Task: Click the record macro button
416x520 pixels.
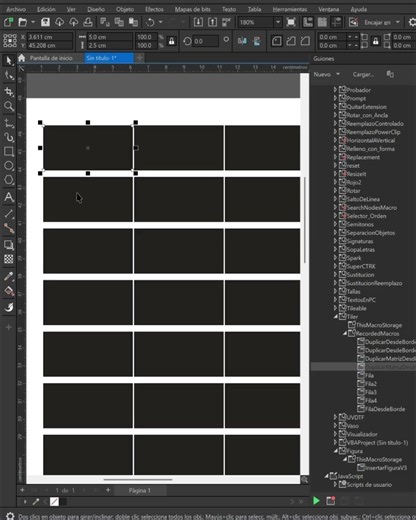Action: tap(331, 500)
